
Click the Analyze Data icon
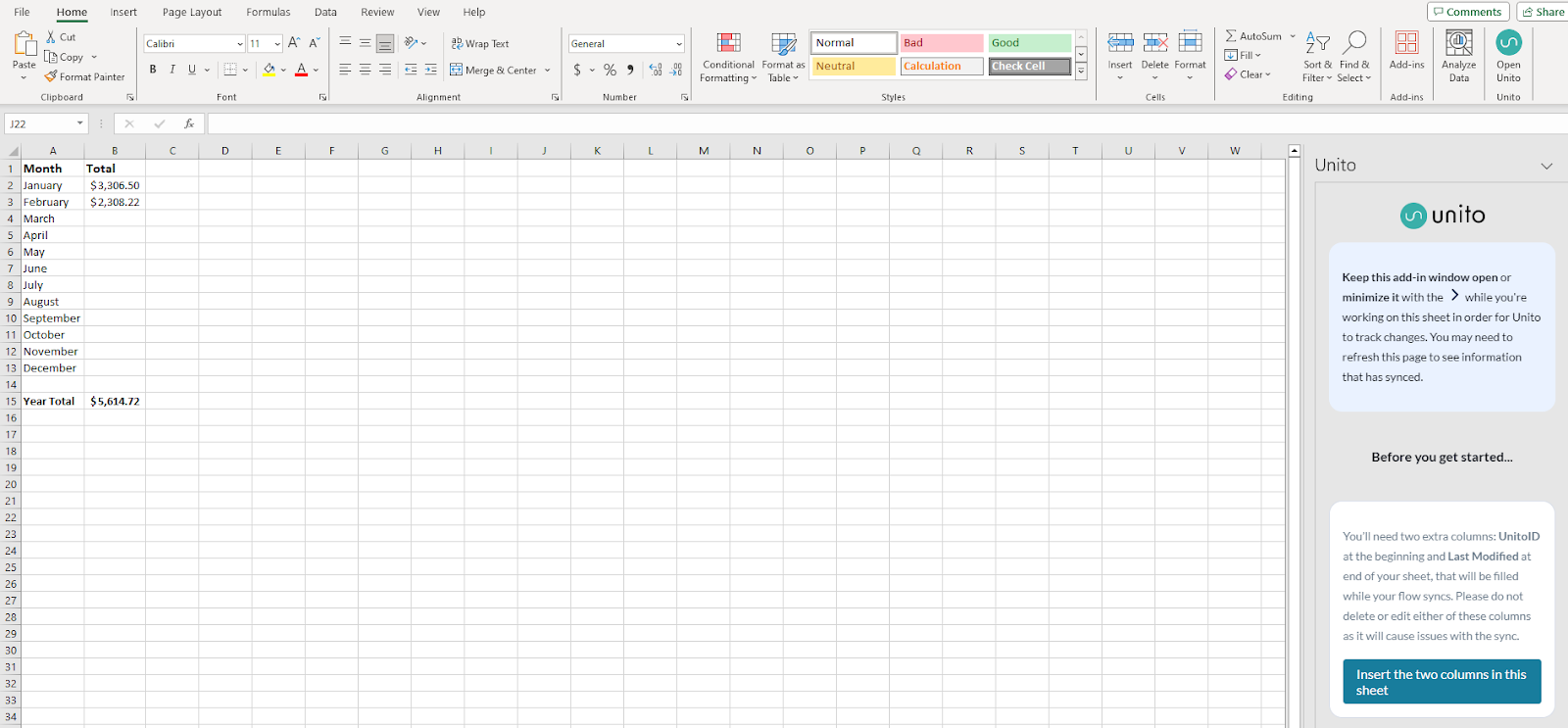[1458, 43]
